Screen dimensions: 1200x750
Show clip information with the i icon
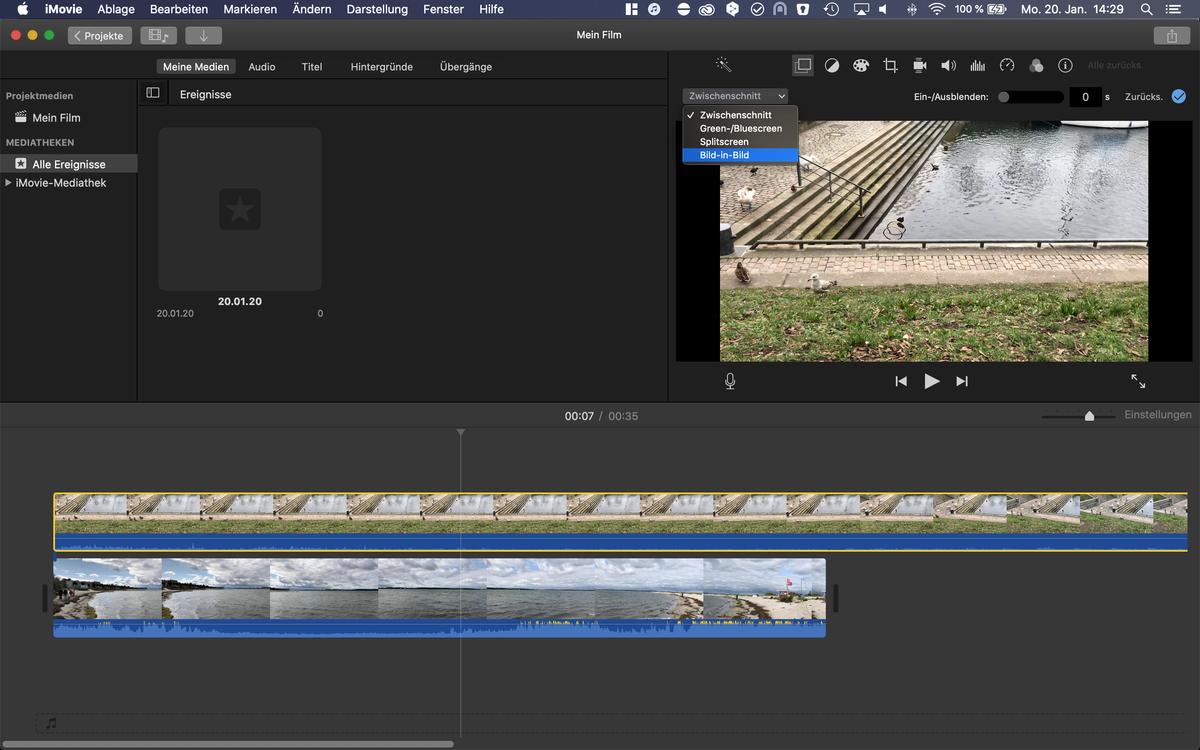pyautogui.click(x=1065, y=65)
